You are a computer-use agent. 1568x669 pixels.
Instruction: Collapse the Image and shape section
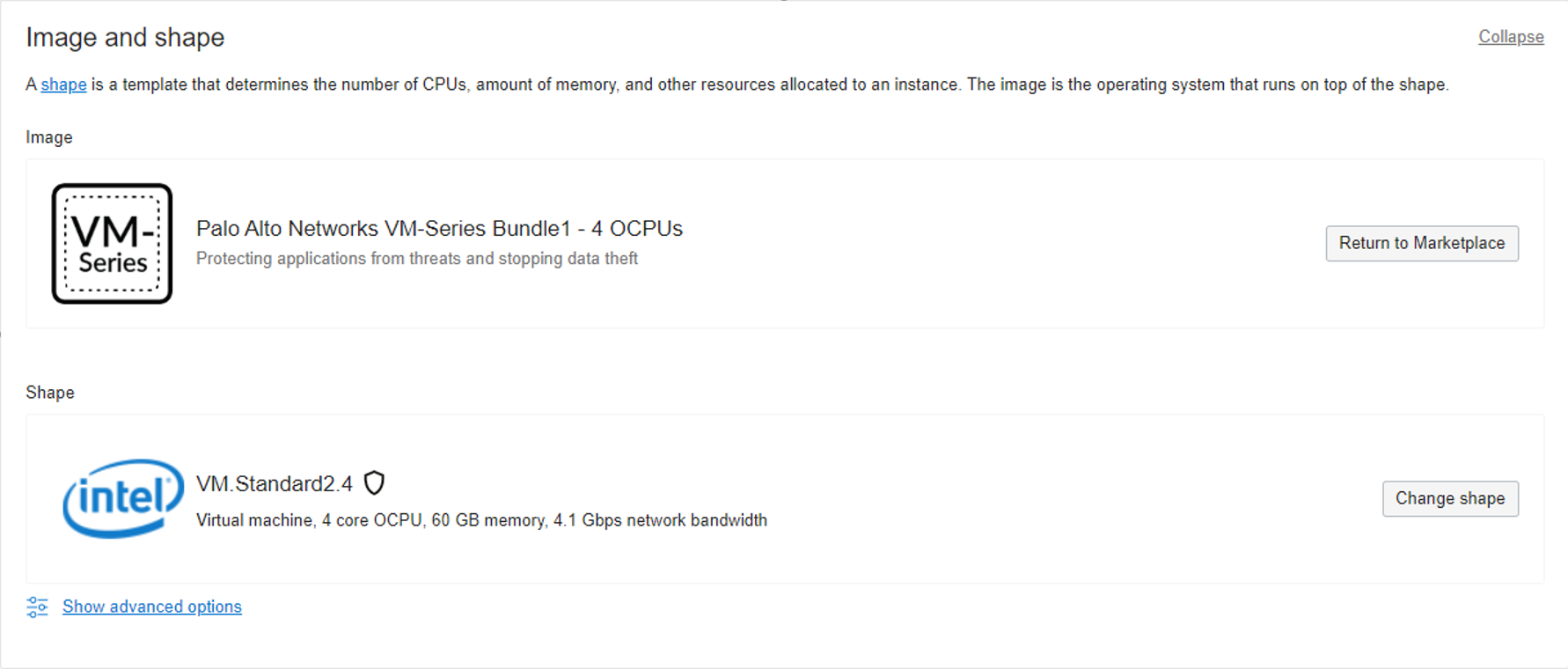coord(1510,37)
